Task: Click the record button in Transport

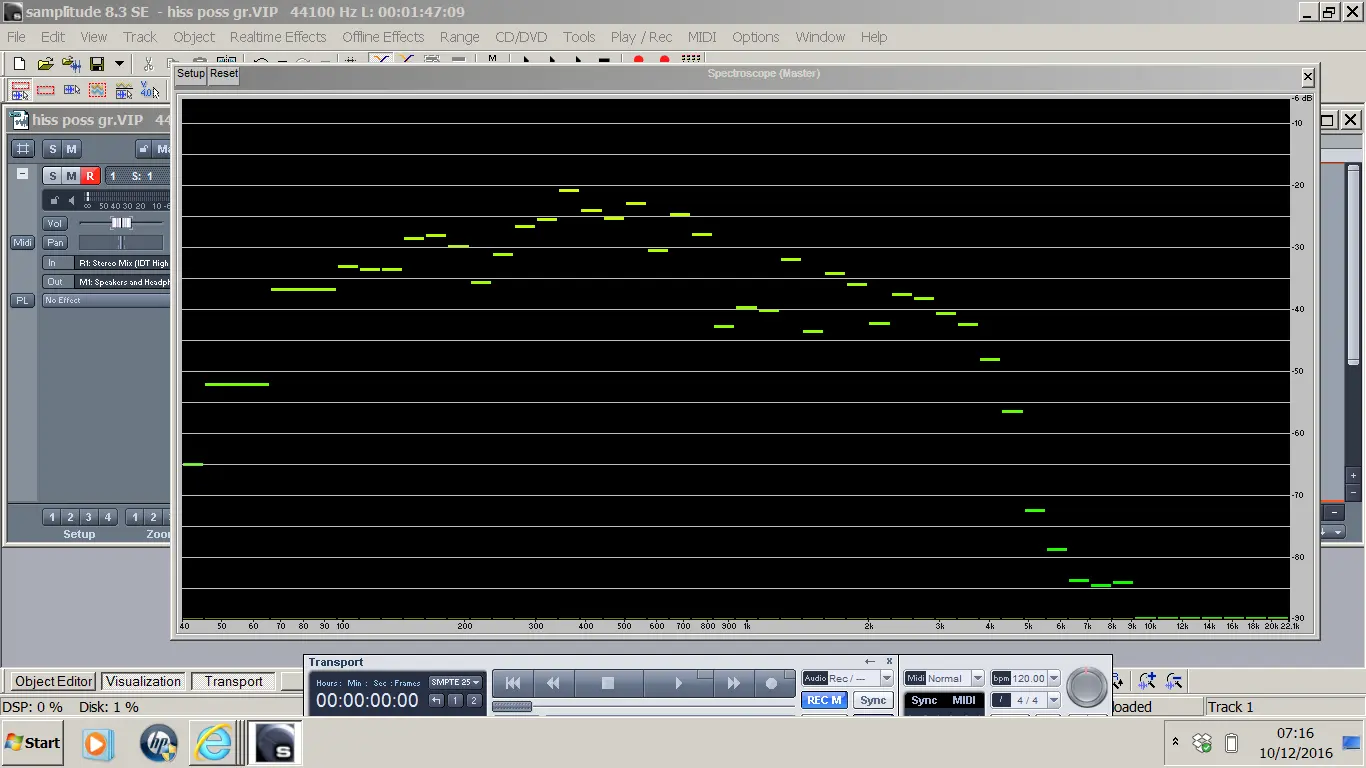Action: point(771,683)
